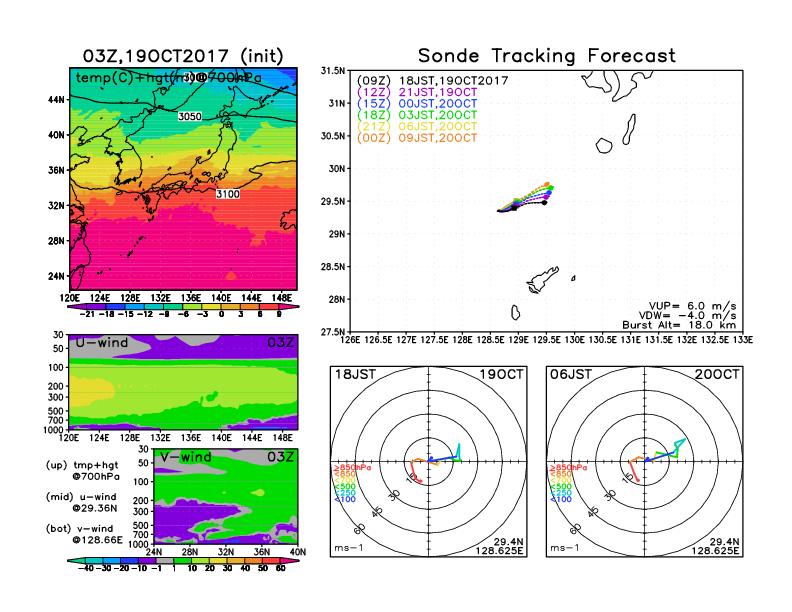Click the "Sonde Tracking Forecast" title

(x=547, y=56)
